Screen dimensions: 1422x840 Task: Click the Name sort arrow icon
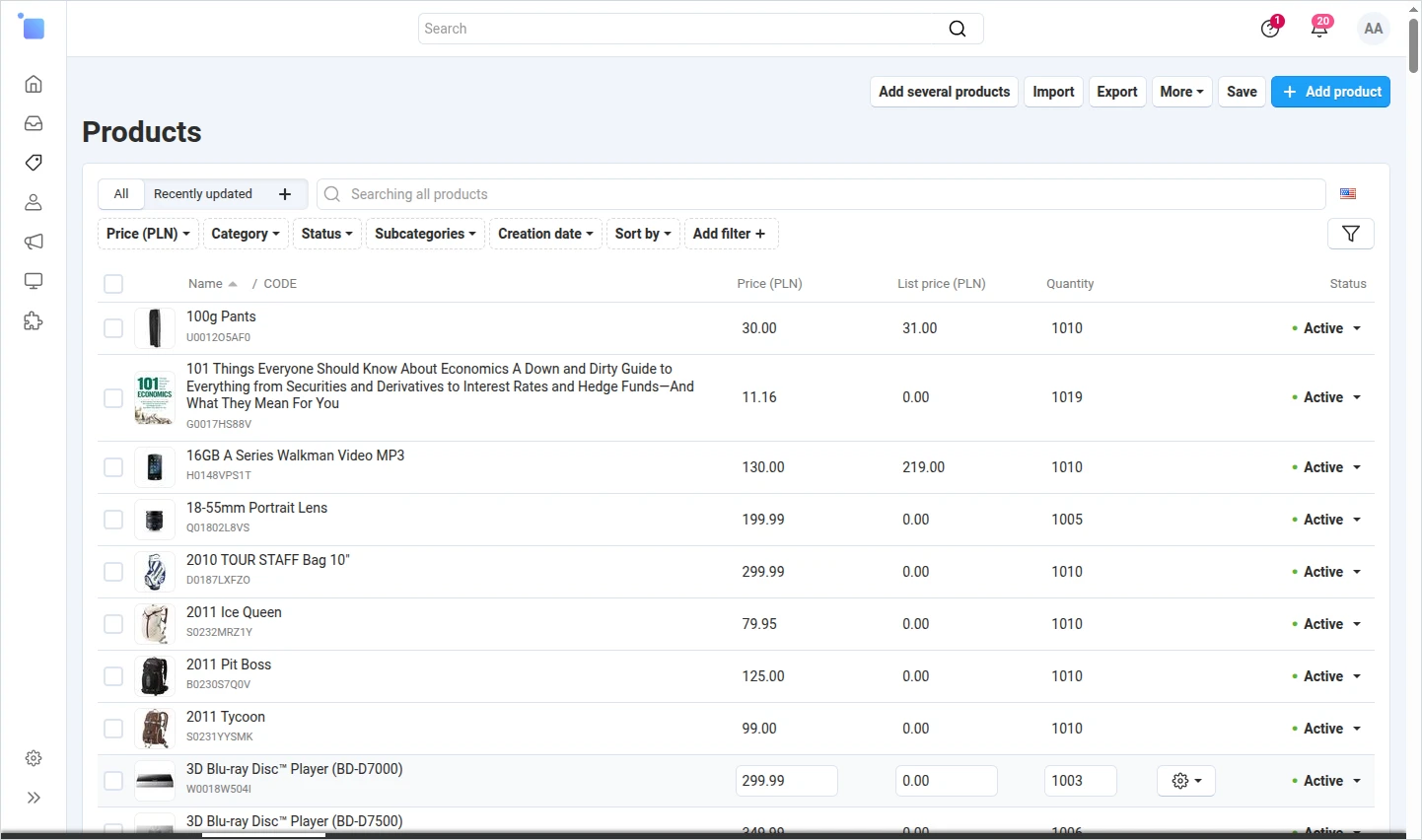click(233, 284)
